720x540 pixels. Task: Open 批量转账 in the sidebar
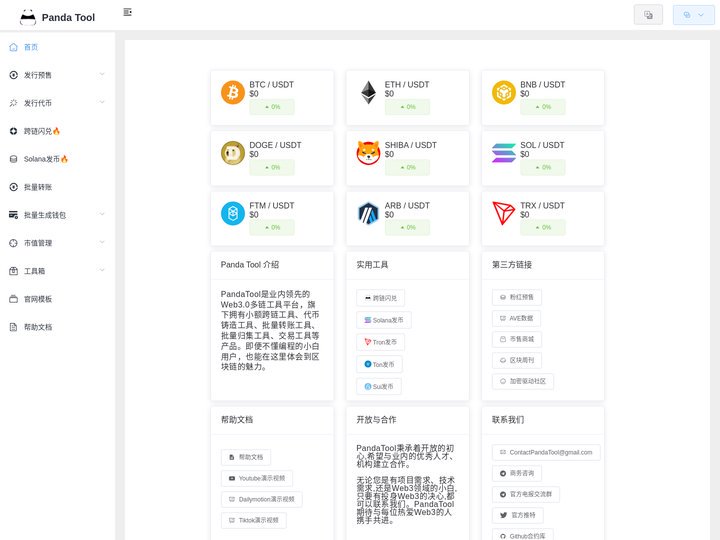click(57, 187)
